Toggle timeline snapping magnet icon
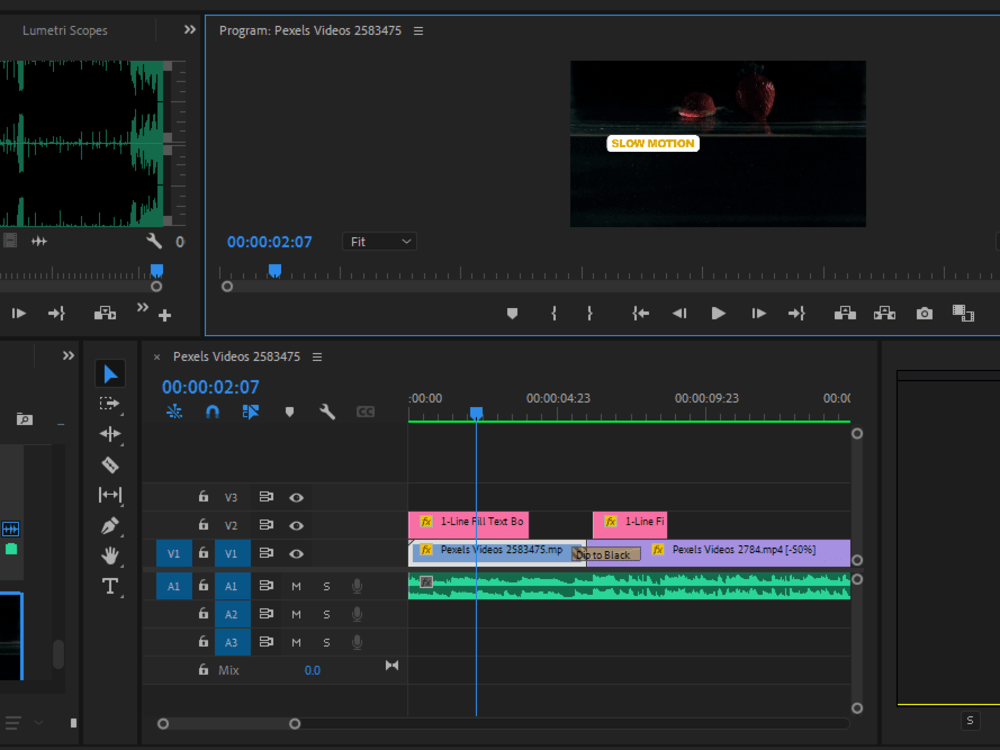This screenshot has width=1000, height=750. [x=212, y=412]
